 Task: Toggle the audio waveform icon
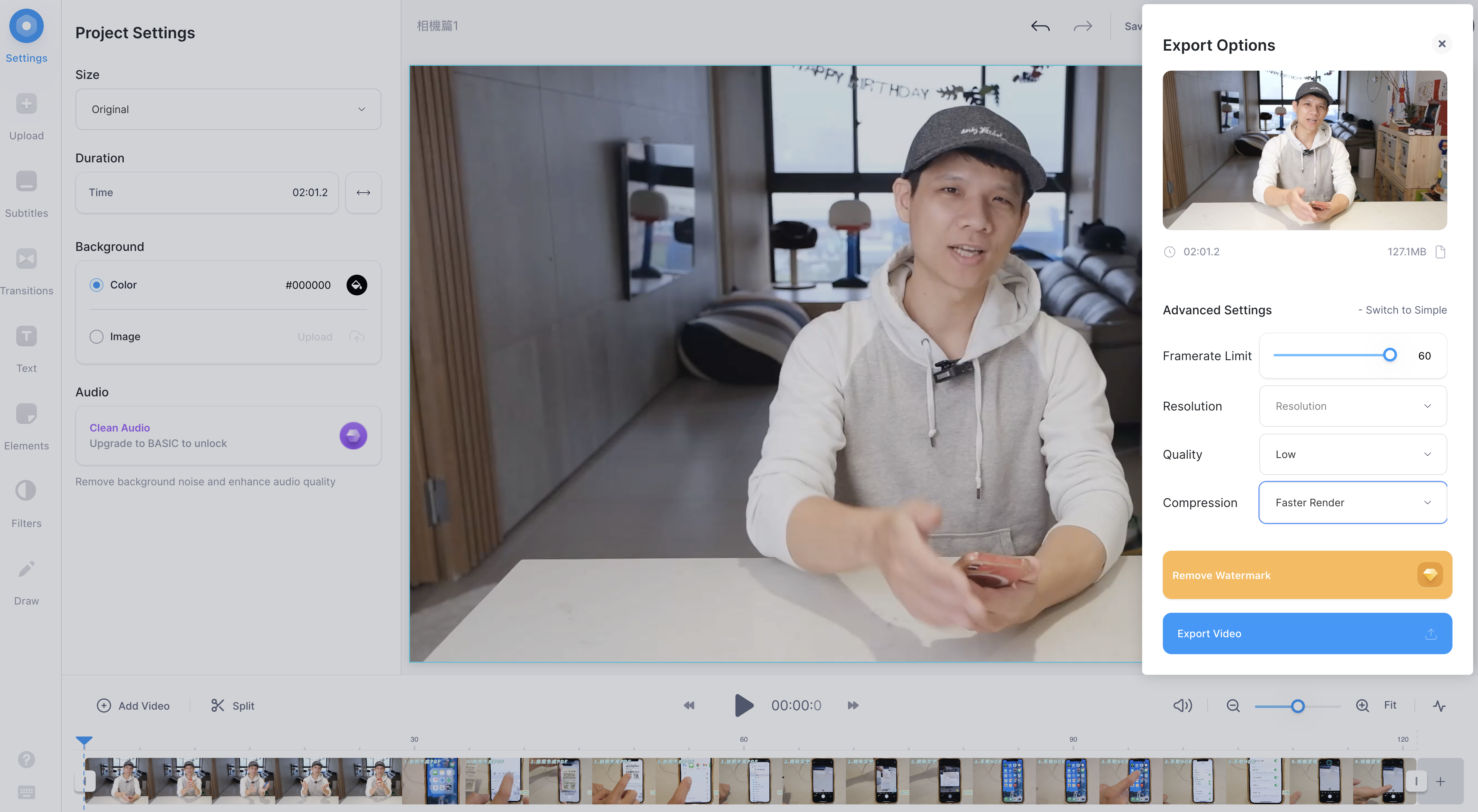(x=1439, y=706)
